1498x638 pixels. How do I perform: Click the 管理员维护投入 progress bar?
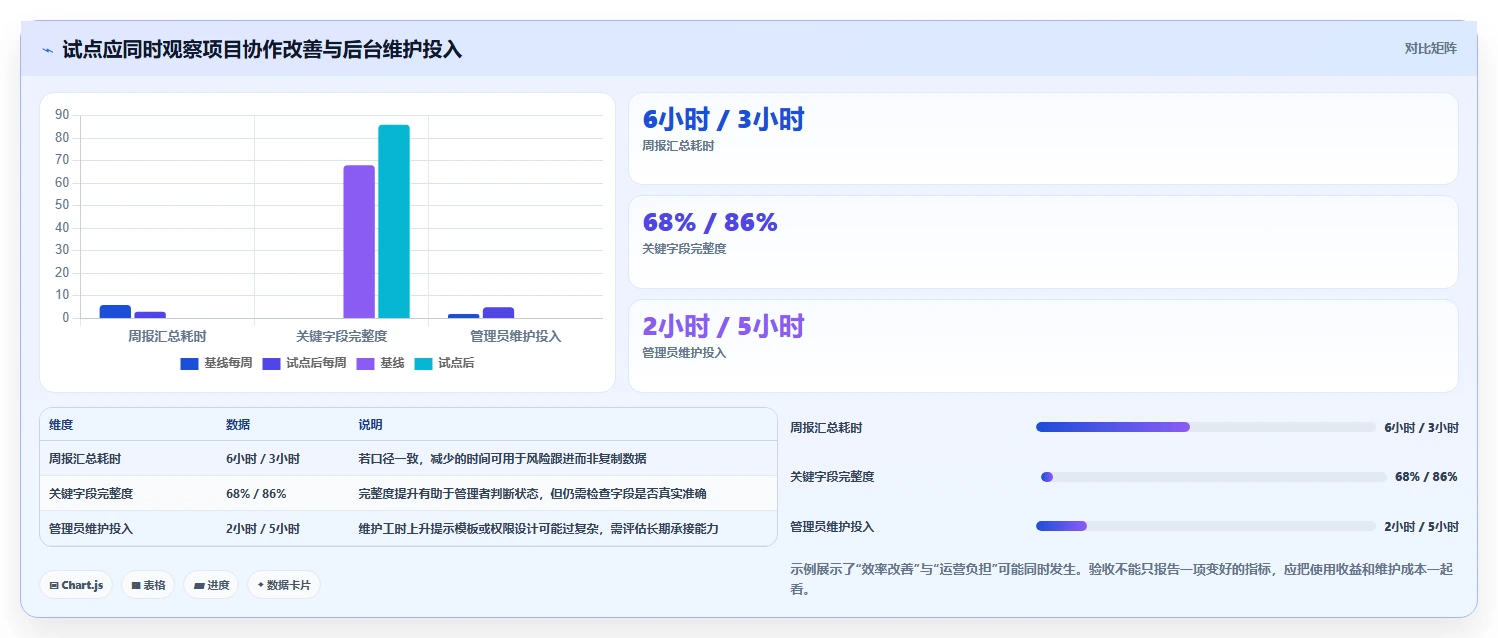pyautogui.click(x=1206, y=526)
